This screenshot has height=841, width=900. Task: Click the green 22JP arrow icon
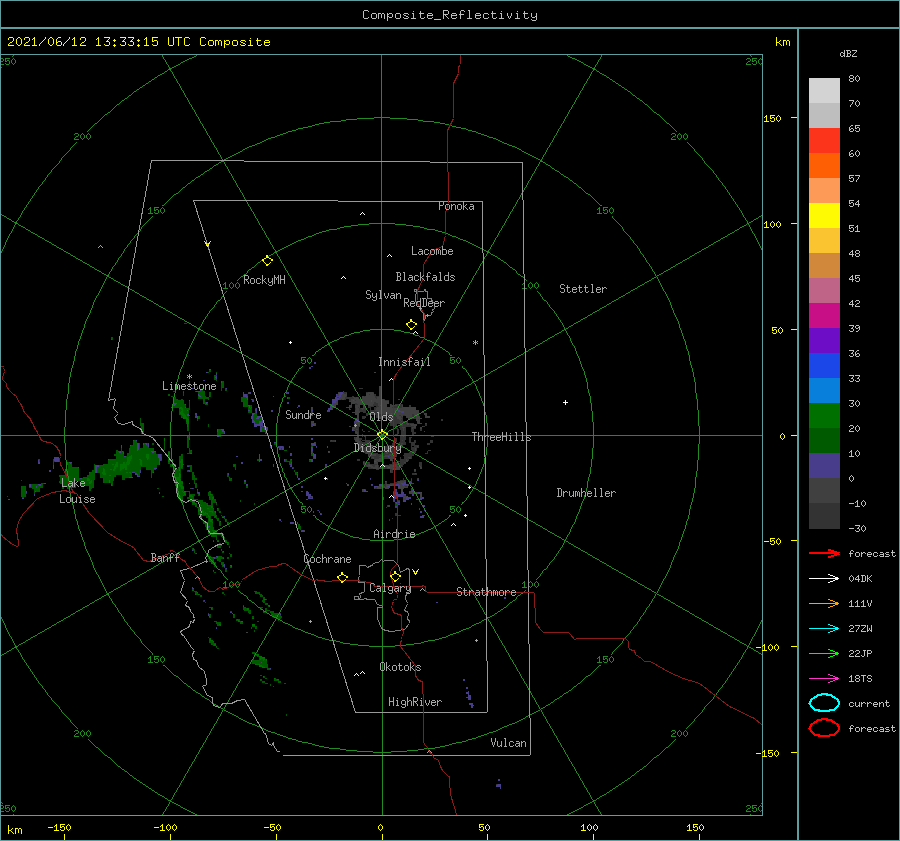tap(824, 653)
